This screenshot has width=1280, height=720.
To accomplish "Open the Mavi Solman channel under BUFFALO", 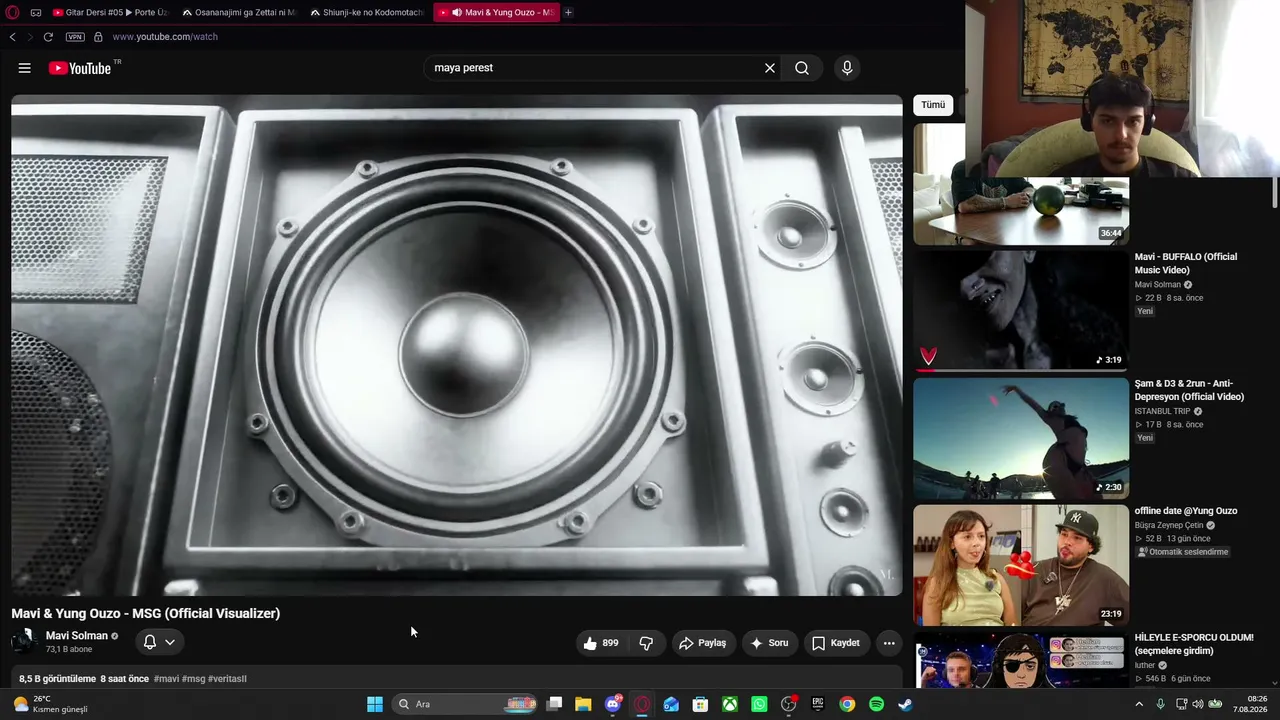I will (x=1157, y=285).
